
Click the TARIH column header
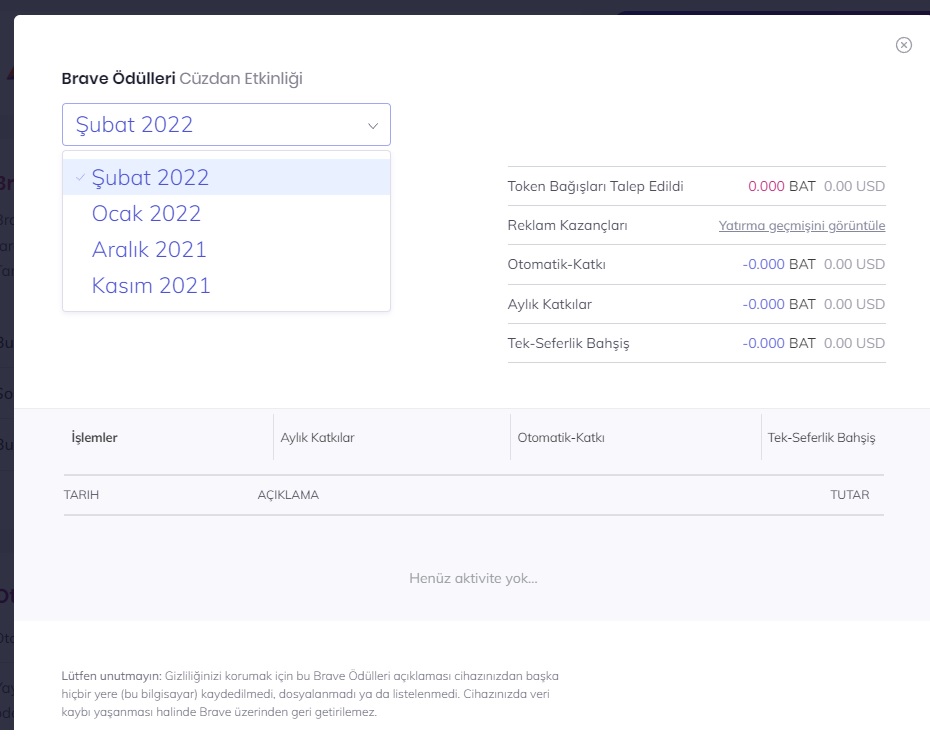pyautogui.click(x=81, y=495)
